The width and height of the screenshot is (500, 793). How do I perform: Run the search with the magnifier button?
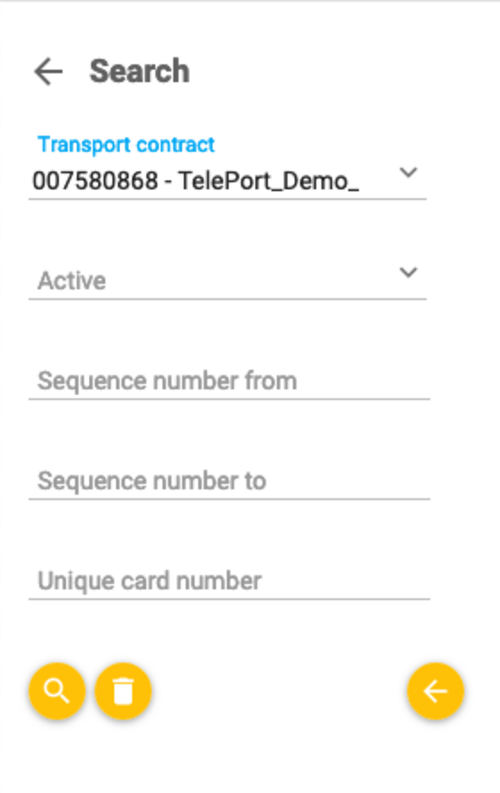[x=57, y=691]
